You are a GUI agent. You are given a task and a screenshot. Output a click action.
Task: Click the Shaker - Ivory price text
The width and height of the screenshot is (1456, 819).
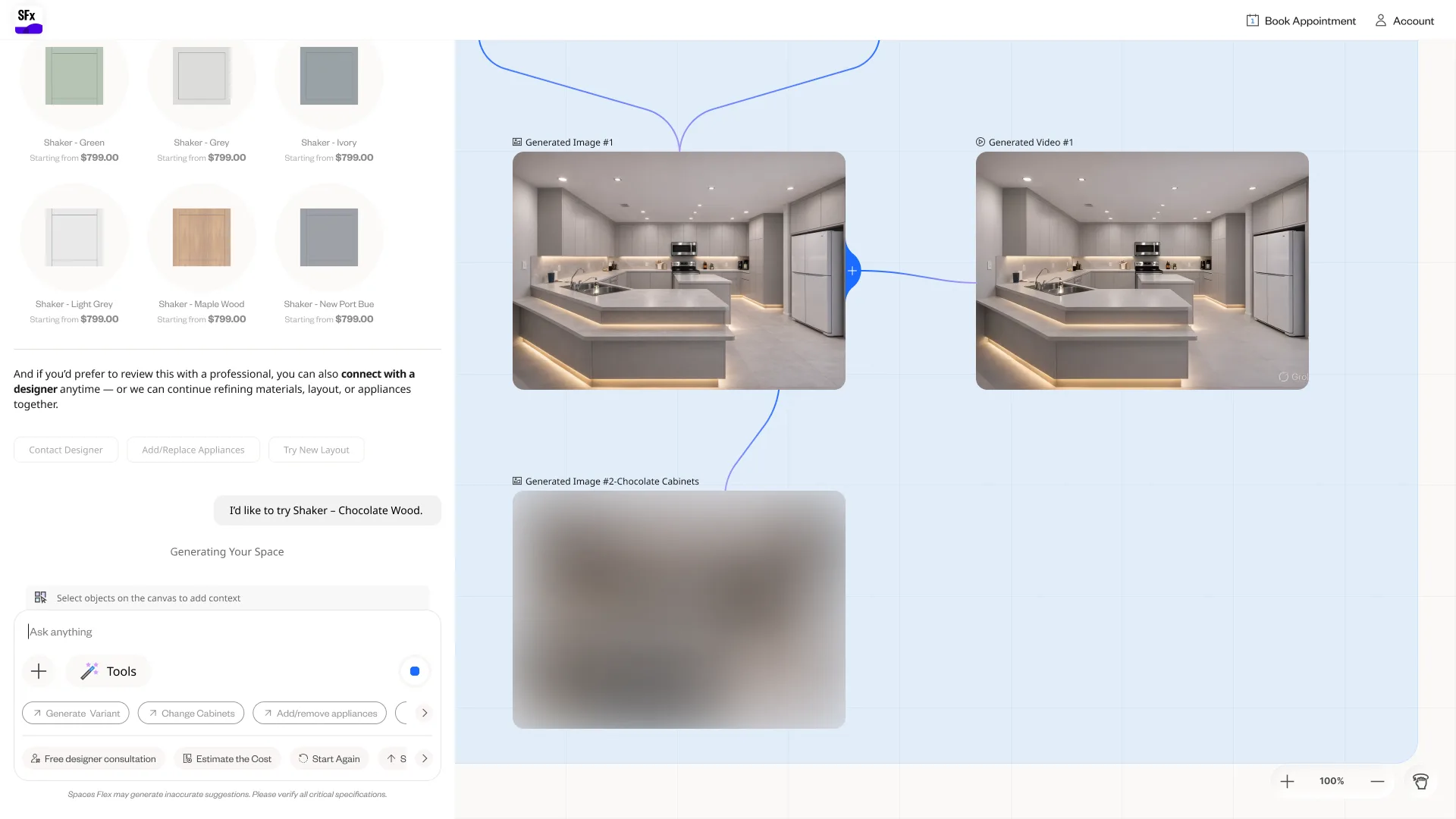point(329,158)
